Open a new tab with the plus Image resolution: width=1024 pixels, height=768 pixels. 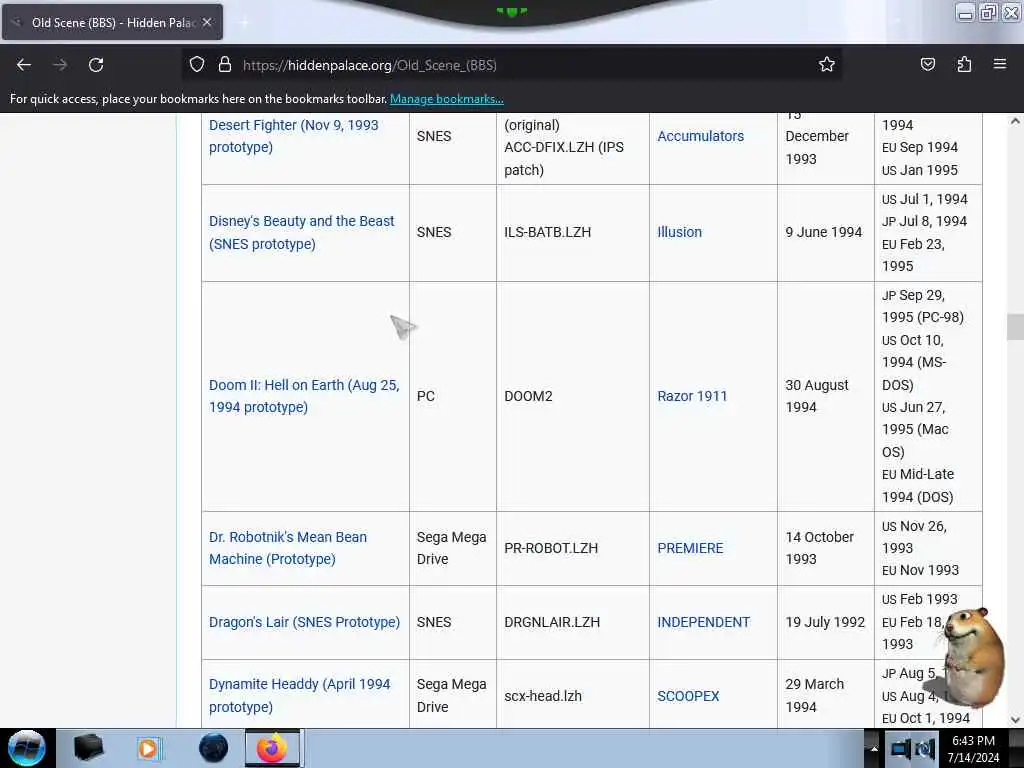point(244,22)
